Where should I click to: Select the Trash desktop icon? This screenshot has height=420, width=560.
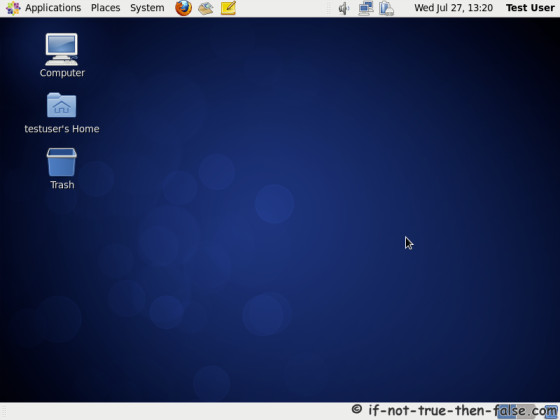tap(62, 169)
